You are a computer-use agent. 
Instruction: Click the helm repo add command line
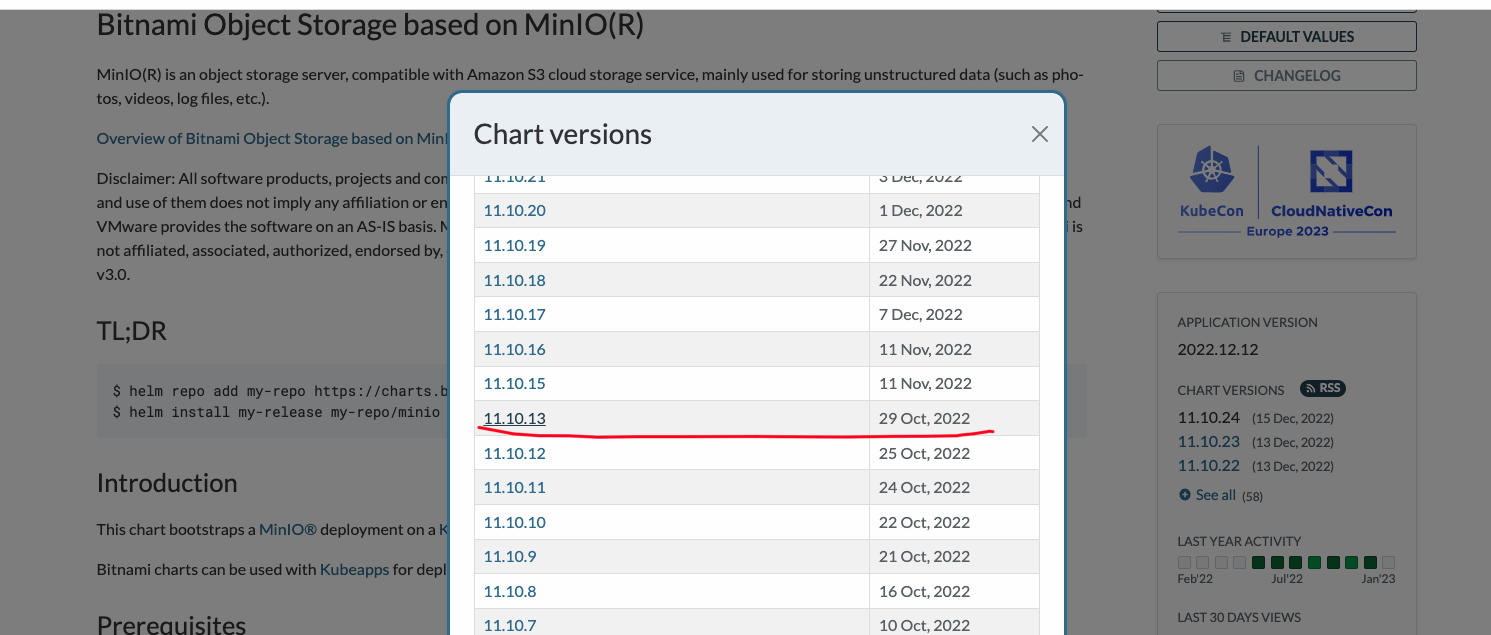click(x=280, y=392)
